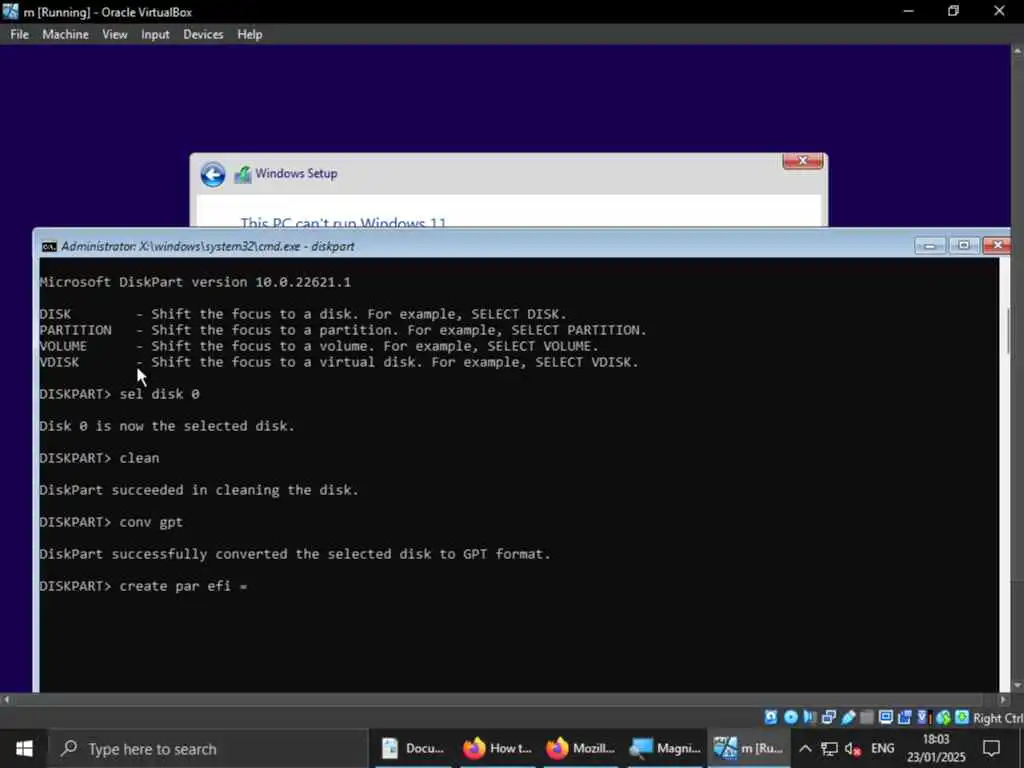Image resolution: width=1024 pixels, height=768 pixels.
Task: Click the VirtualBox scroll-down arrow at right edge
Action: tap(1017, 686)
